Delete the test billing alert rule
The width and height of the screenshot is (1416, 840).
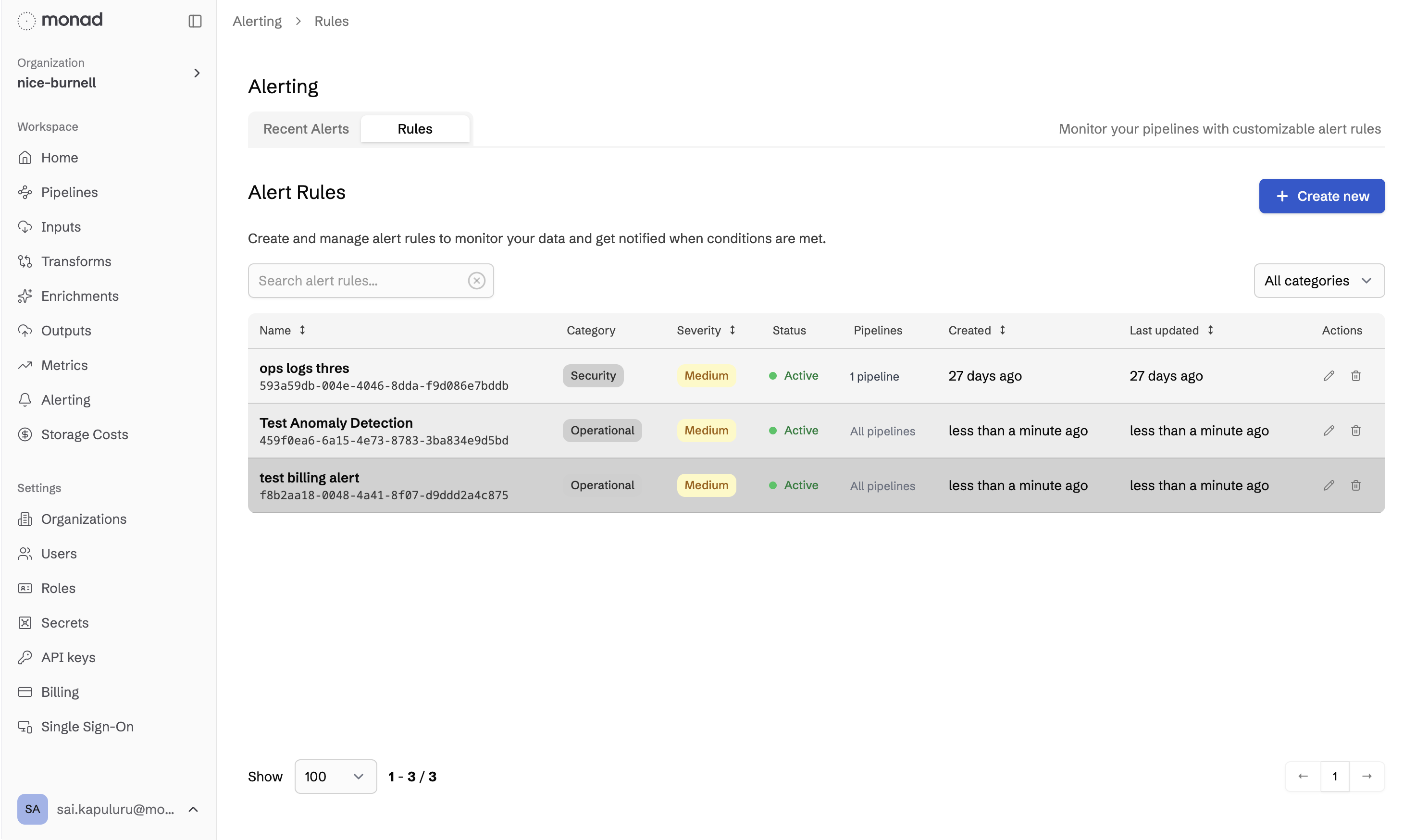1355,485
